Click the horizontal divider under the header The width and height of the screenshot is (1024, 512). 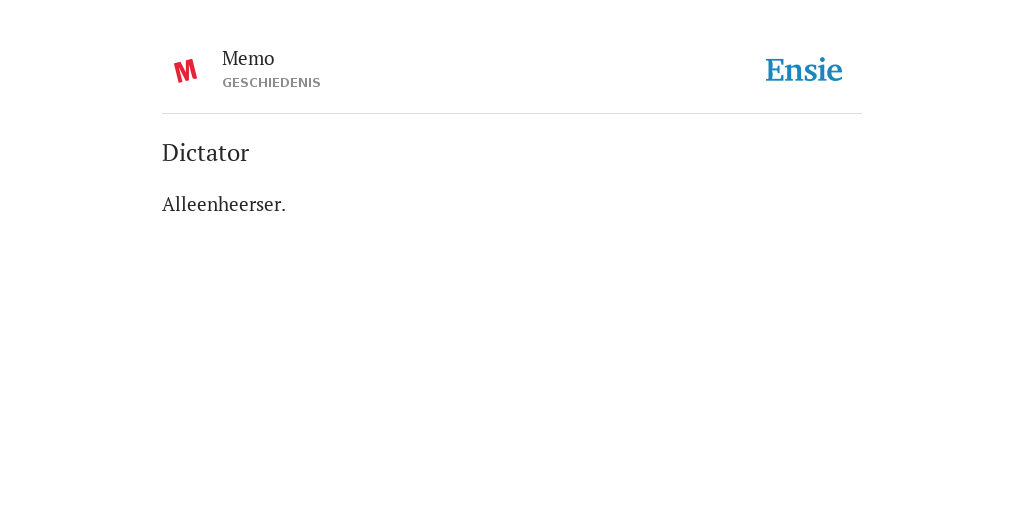coord(512,114)
